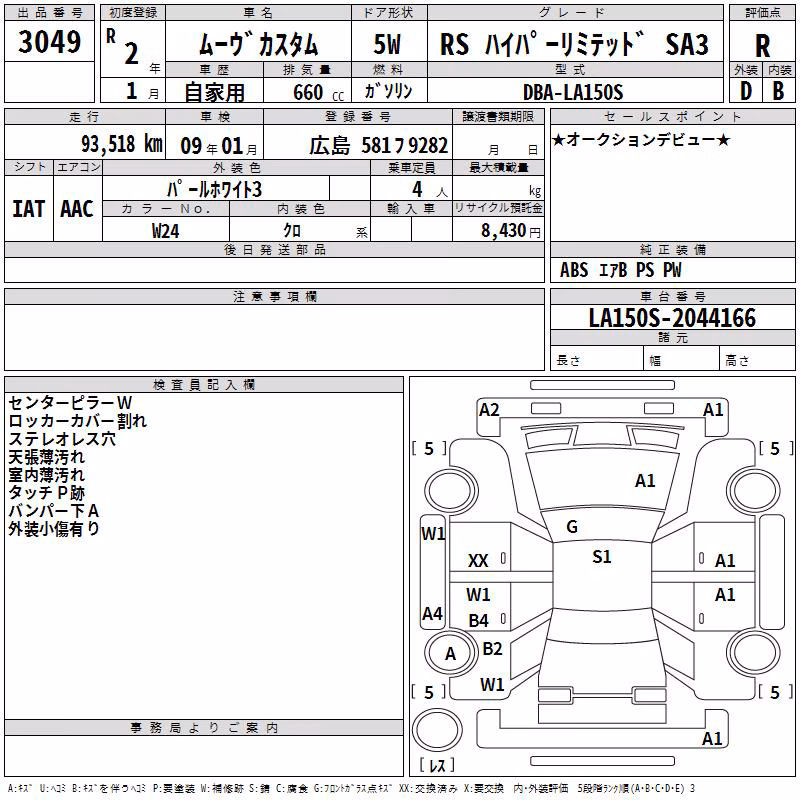Click the 事務局よりご案内 header
The width and height of the screenshot is (800, 800).
click(x=204, y=728)
